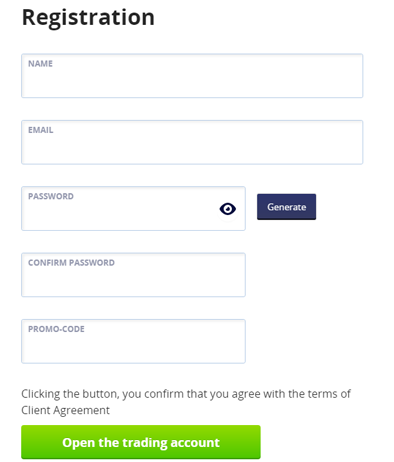Screen dimensions: 394x462
Task: Place cursor in password re-entry box
Action: point(133,275)
